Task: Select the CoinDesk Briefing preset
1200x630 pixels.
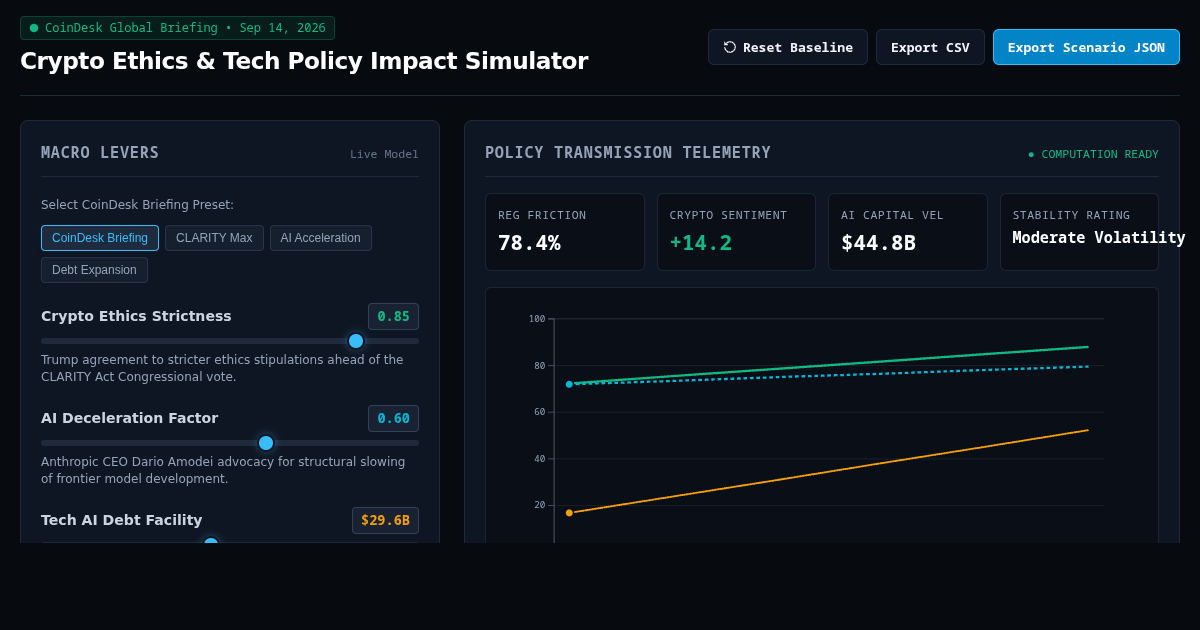Action: [100, 238]
